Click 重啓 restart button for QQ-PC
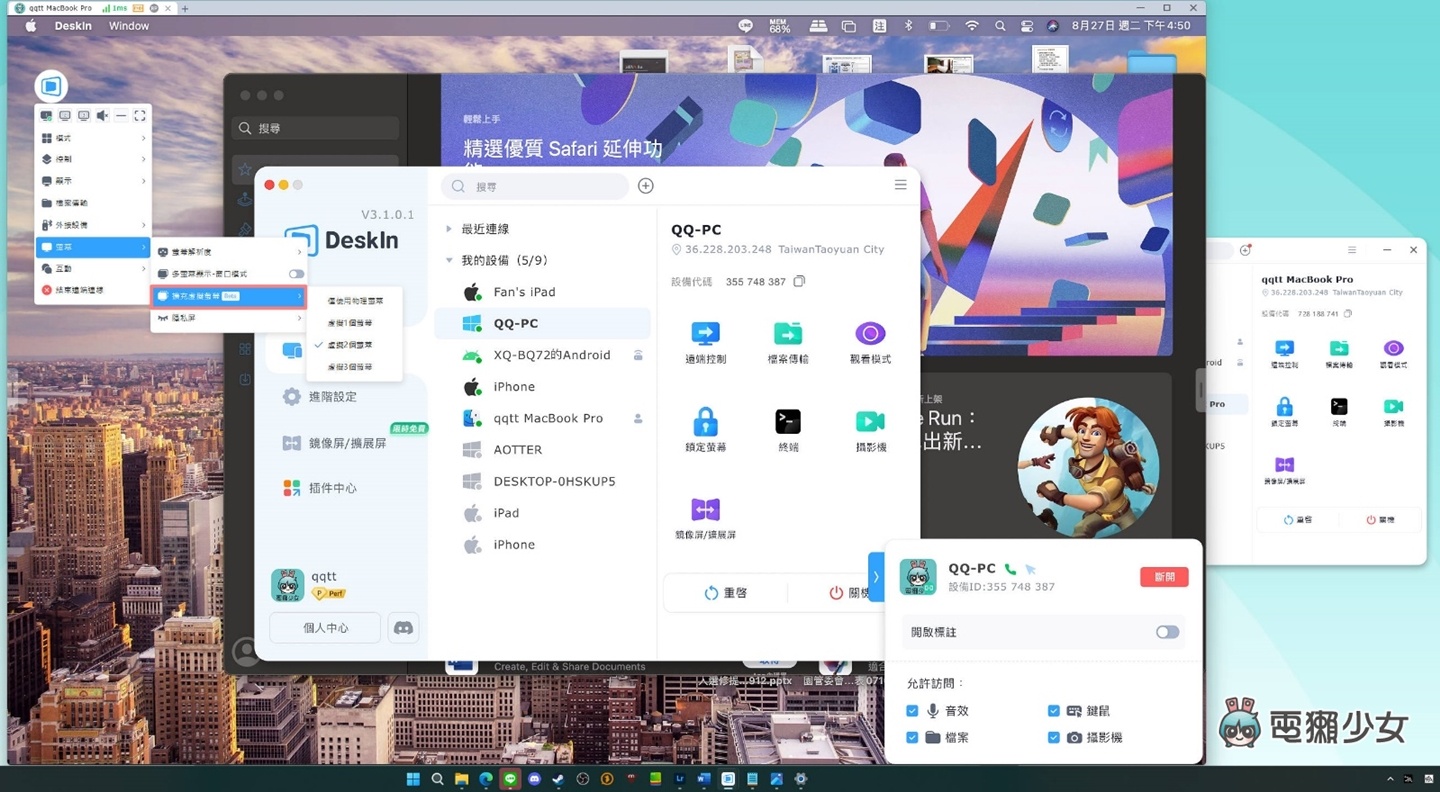This screenshot has height=792, width=1440. [x=726, y=593]
